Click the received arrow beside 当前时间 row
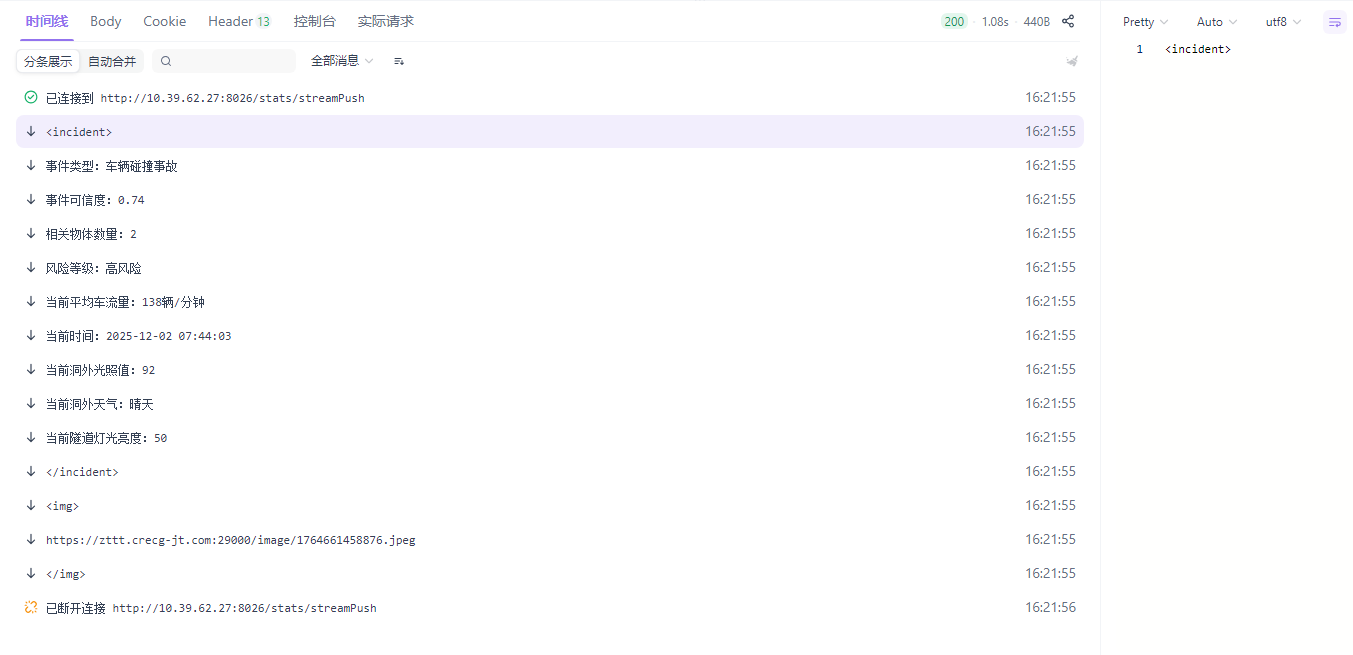This screenshot has height=655, width=1353. (31, 335)
